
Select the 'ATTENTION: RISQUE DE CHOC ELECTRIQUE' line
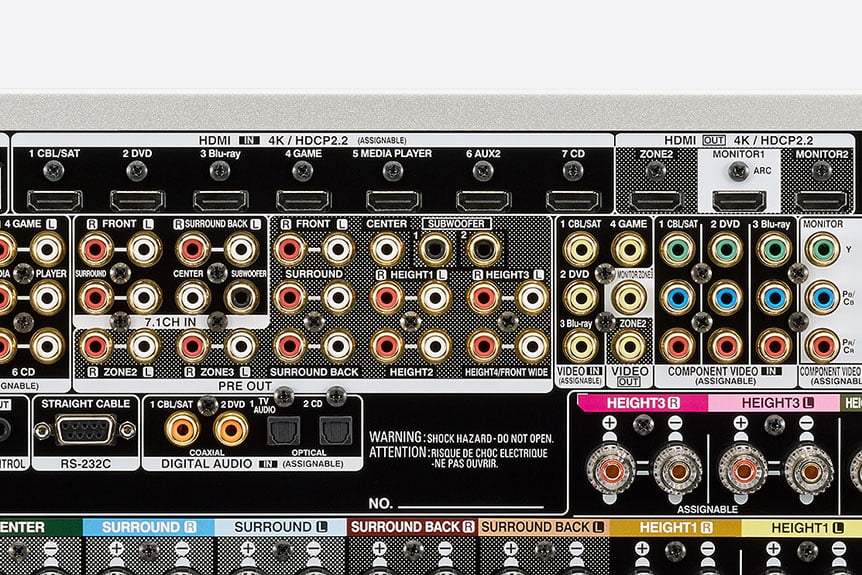tap(458, 452)
